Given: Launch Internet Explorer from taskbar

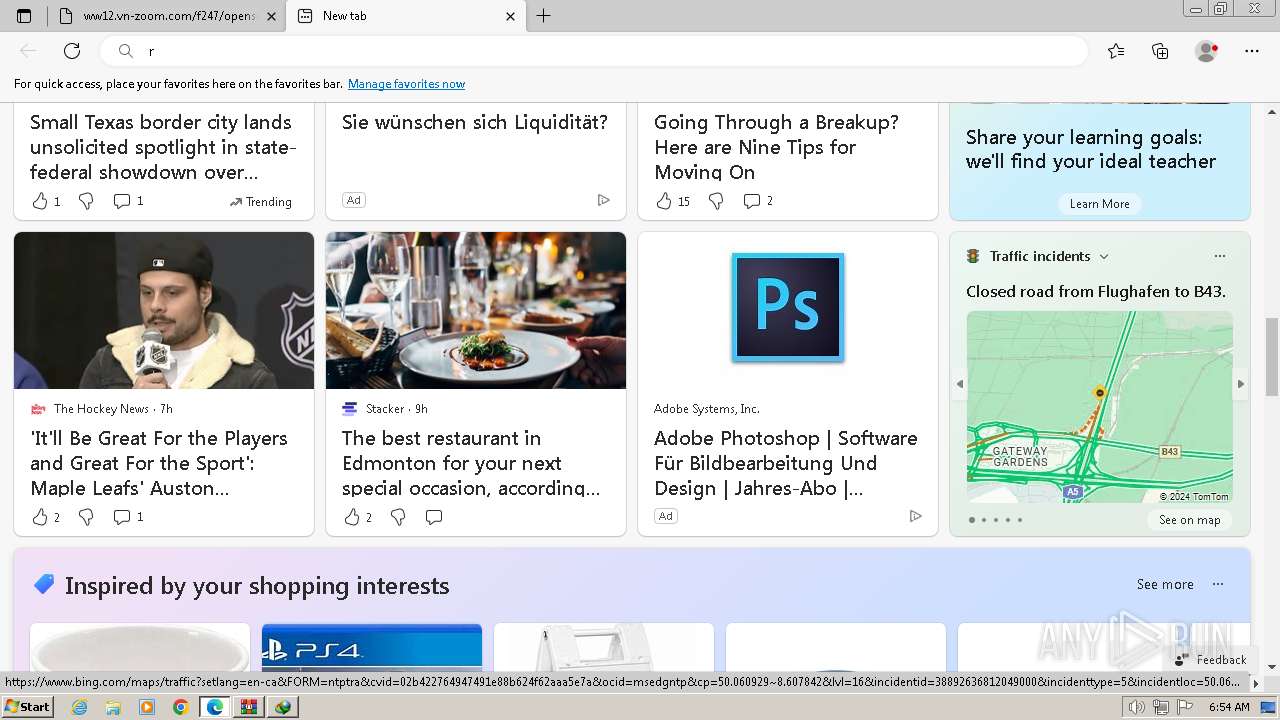Looking at the screenshot, I should (79, 707).
